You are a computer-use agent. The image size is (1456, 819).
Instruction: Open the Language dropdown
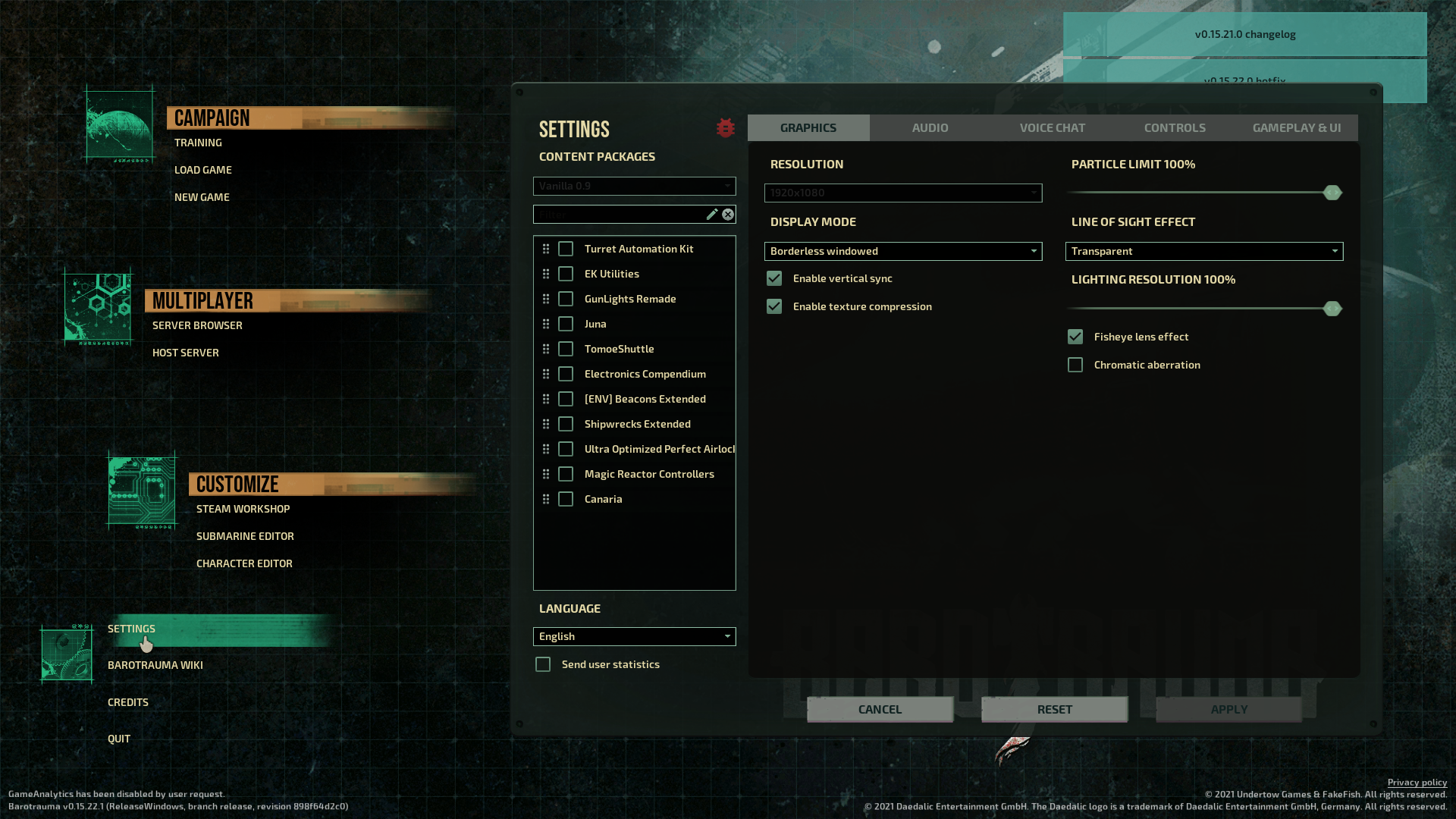[634, 636]
